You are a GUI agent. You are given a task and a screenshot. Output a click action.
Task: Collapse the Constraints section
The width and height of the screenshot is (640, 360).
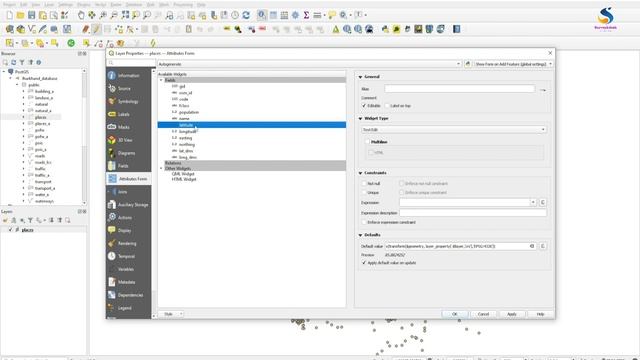(x=360, y=173)
